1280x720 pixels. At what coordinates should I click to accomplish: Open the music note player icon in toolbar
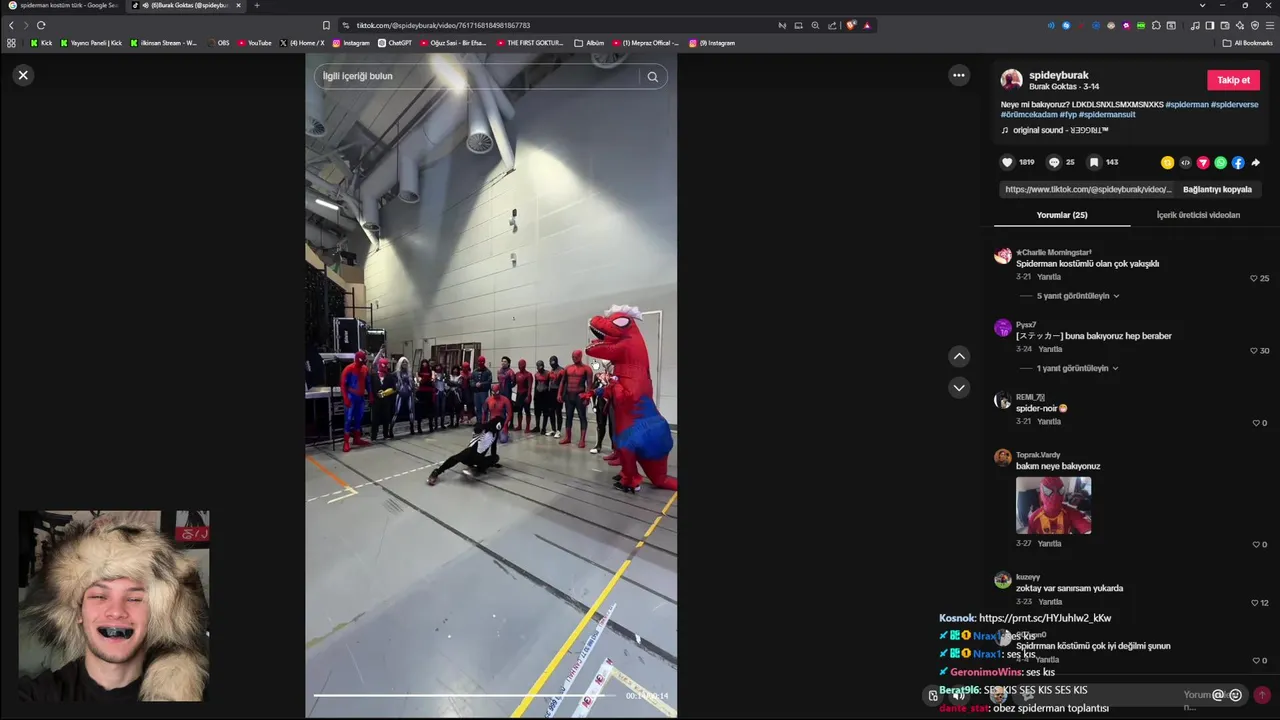[x=1195, y=25]
